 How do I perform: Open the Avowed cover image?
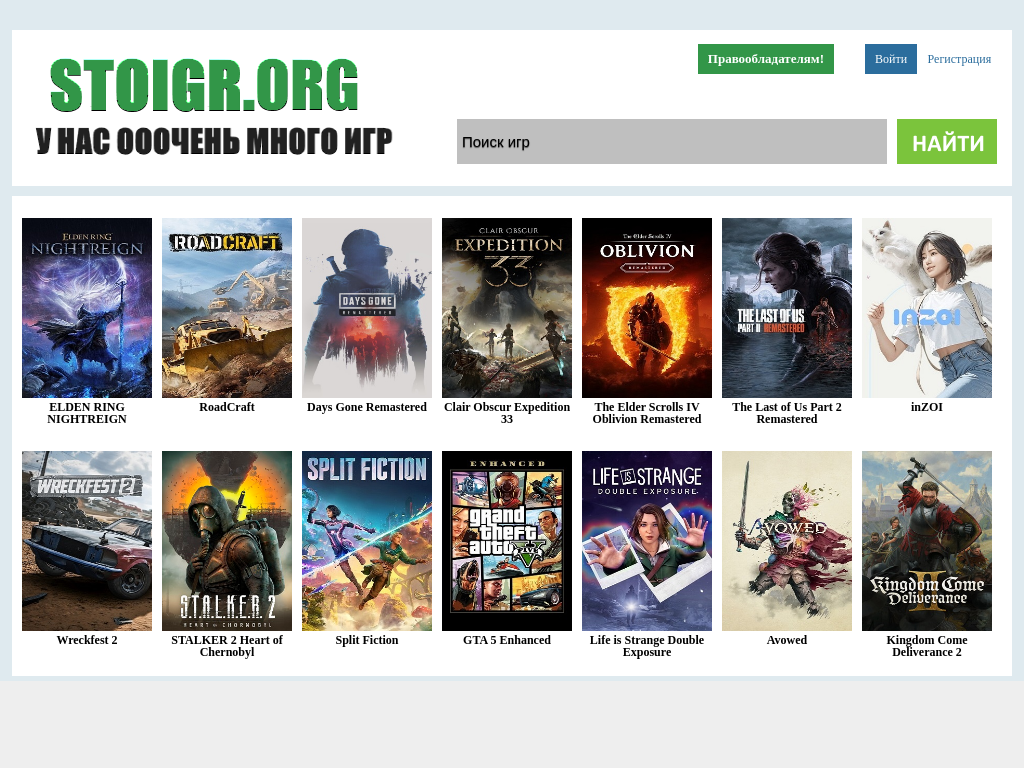[787, 541]
